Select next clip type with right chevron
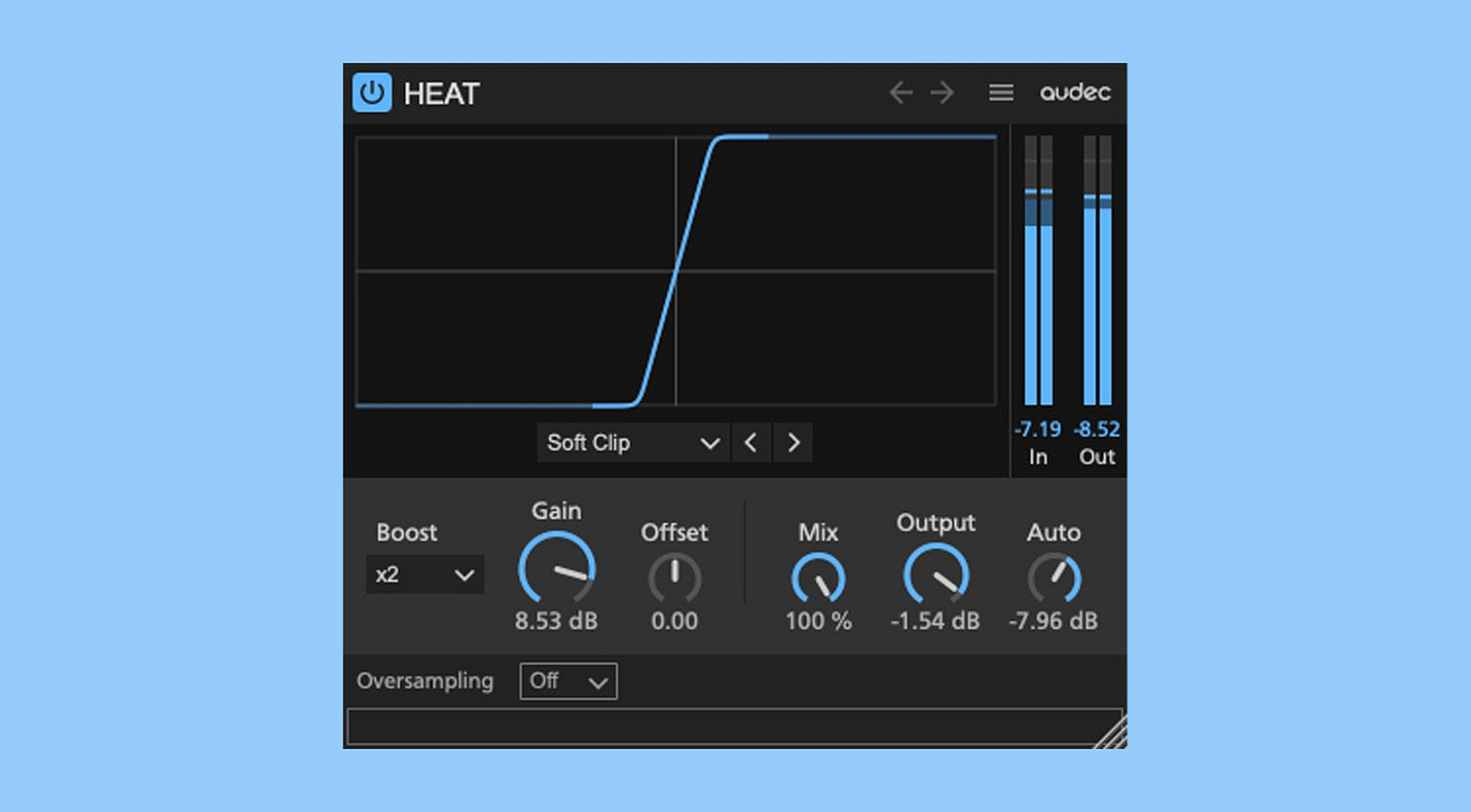Screen dimensions: 1471x812 [793, 443]
